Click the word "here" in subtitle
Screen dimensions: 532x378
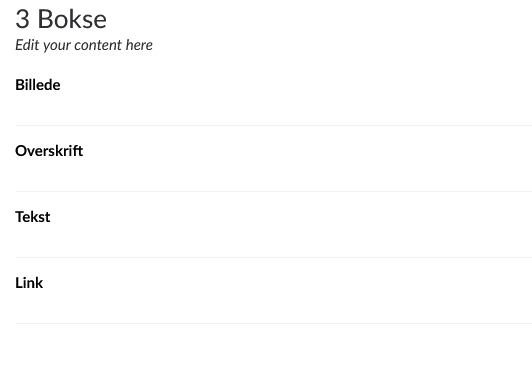(139, 45)
